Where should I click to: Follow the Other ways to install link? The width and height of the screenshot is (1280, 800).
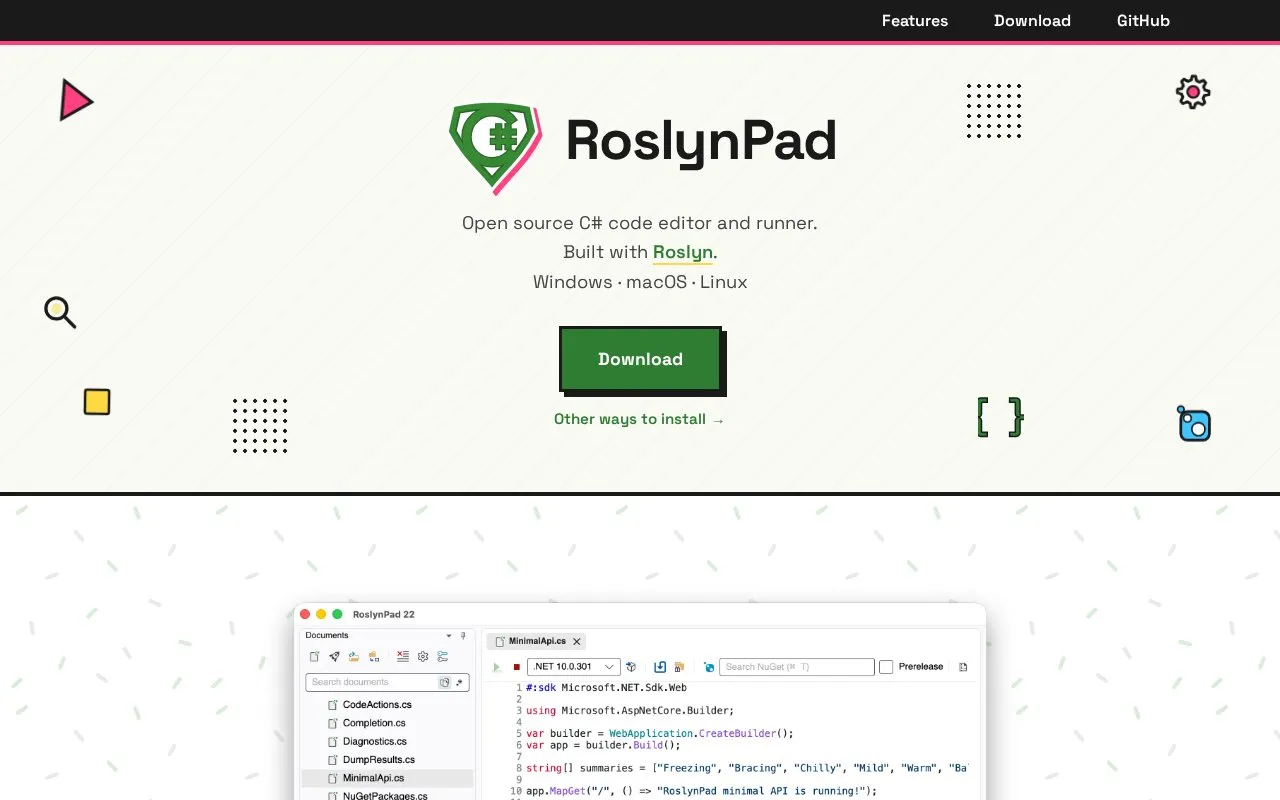click(x=640, y=419)
